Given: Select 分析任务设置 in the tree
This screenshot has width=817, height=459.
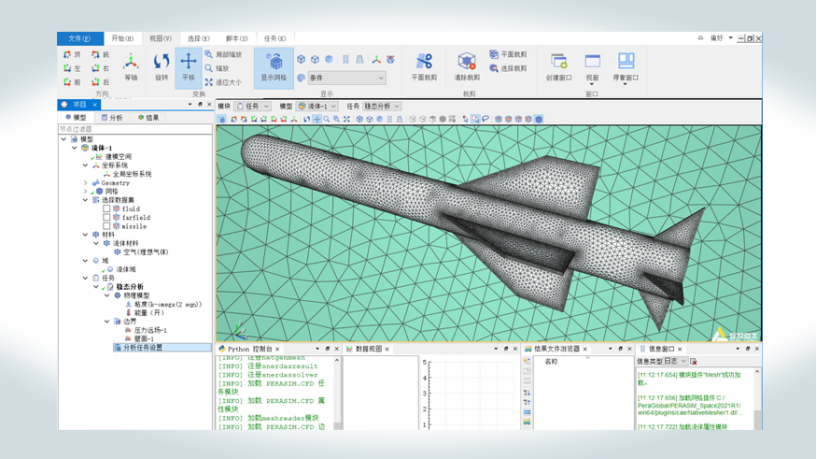Looking at the screenshot, I should (x=142, y=348).
